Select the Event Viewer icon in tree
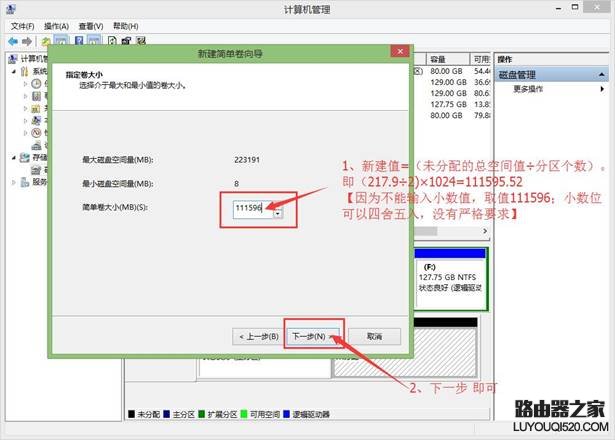Viewport: 615px width, 440px height. click(x=36, y=96)
